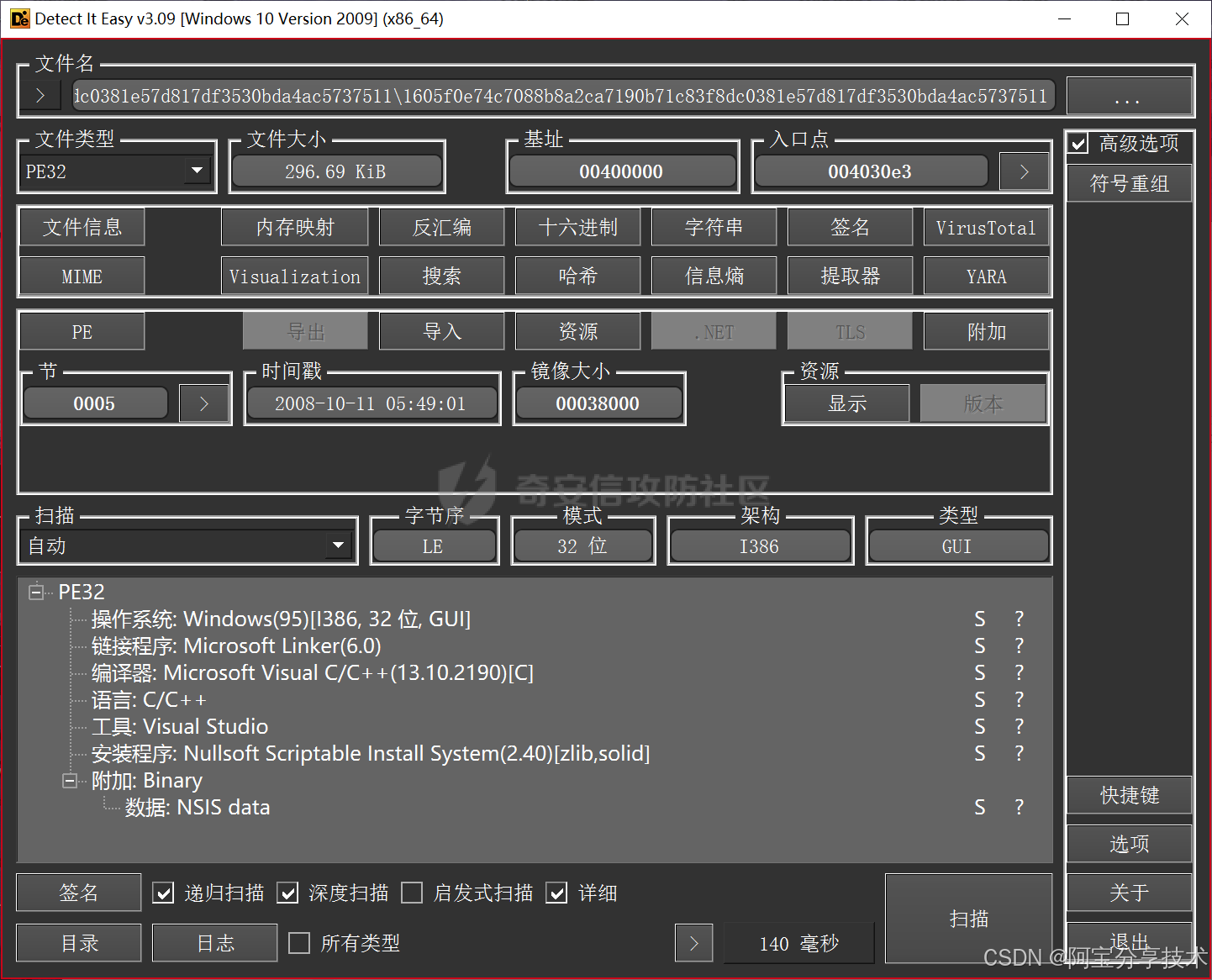1212x980 pixels.
Task: Open the PE structure button
Action: coord(82,331)
